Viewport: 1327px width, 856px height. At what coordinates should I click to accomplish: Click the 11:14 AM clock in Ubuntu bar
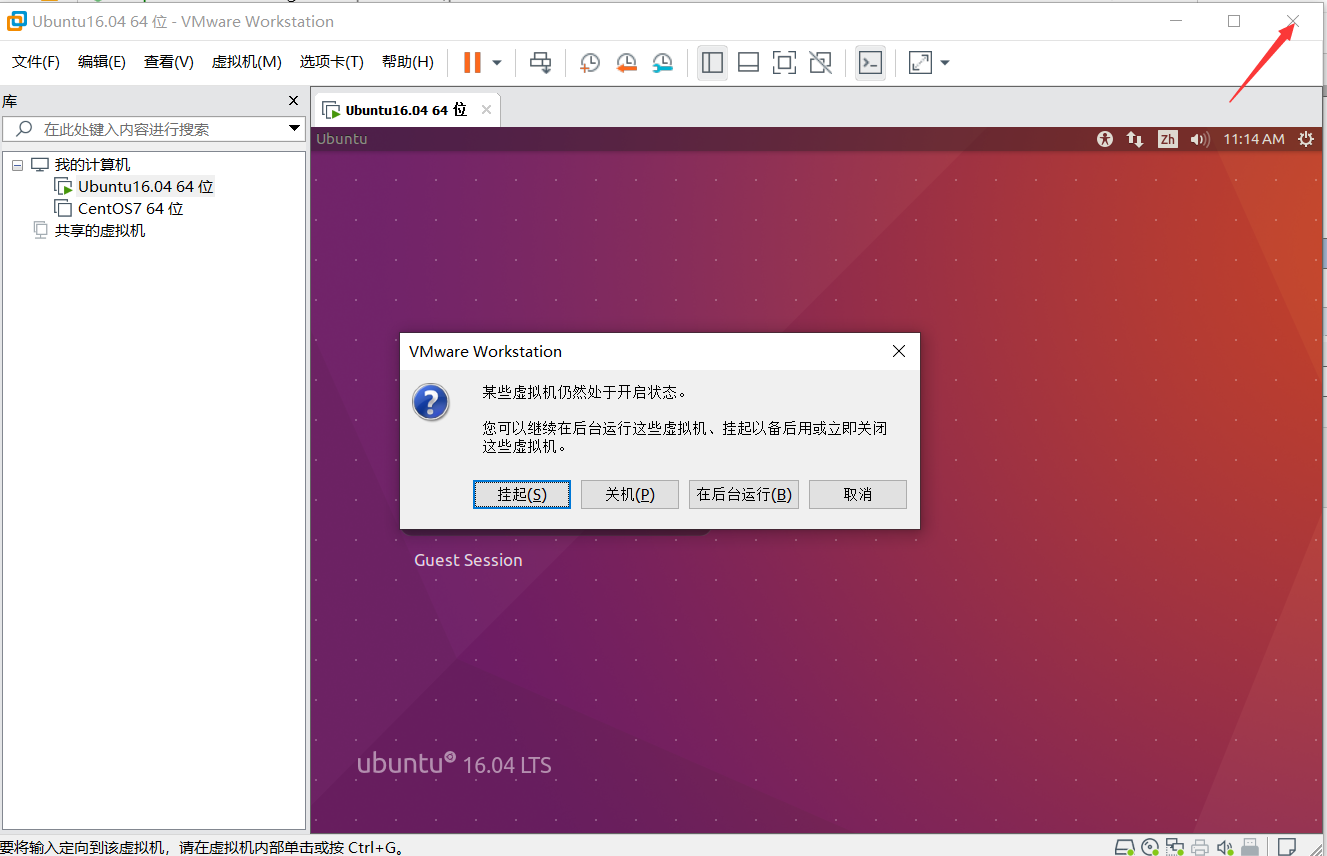[x=1254, y=139]
